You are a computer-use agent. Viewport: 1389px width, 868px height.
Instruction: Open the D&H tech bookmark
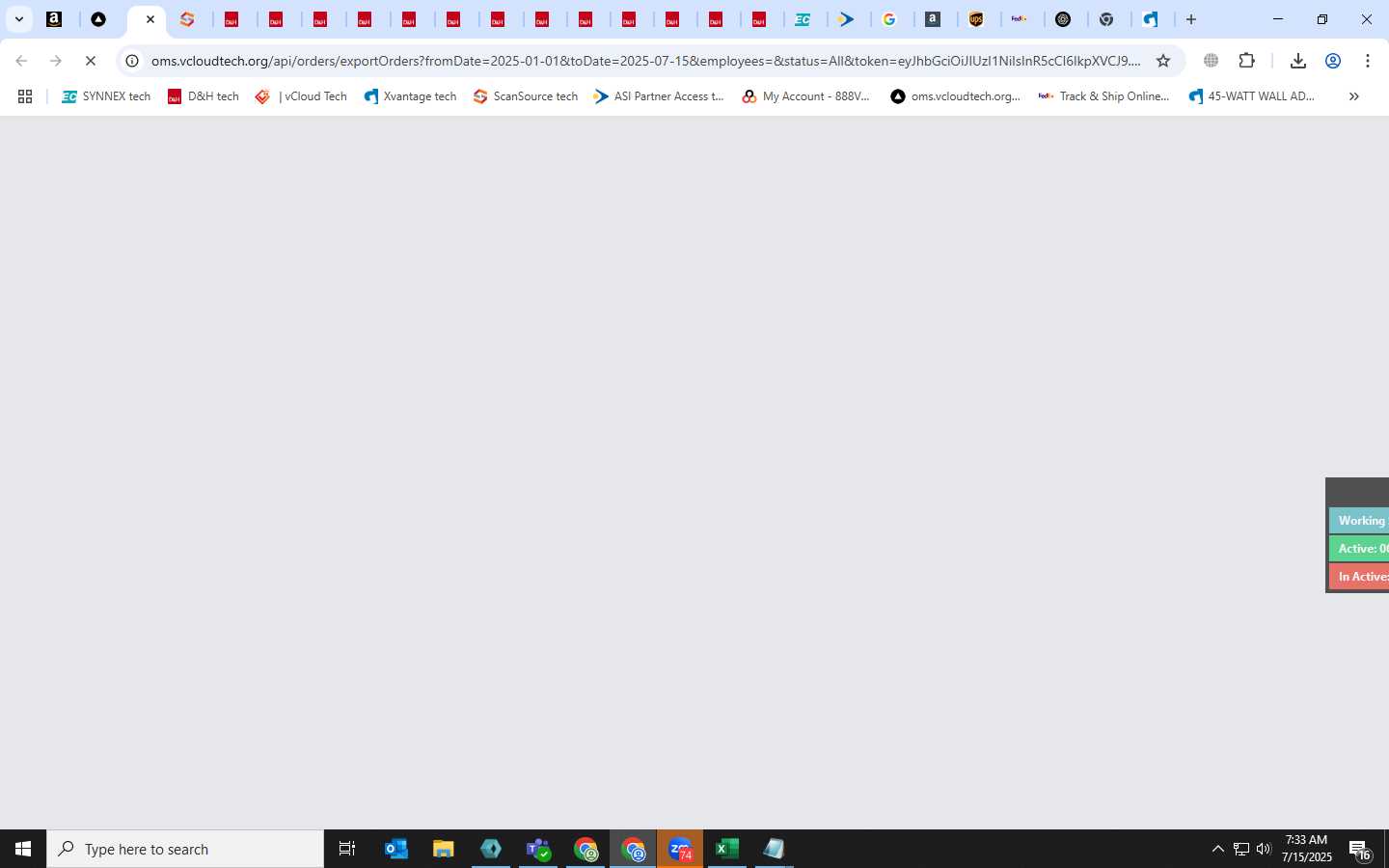tap(203, 96)
